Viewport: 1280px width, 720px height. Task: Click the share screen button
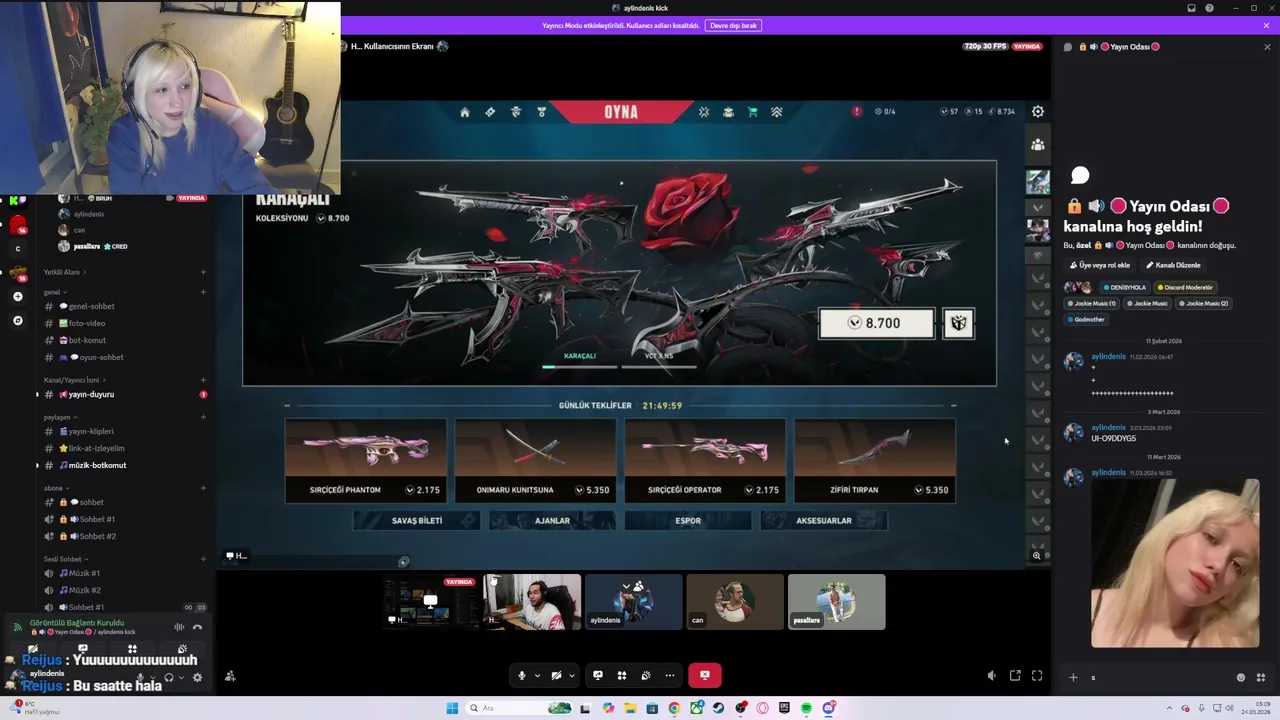coord(598,676)
